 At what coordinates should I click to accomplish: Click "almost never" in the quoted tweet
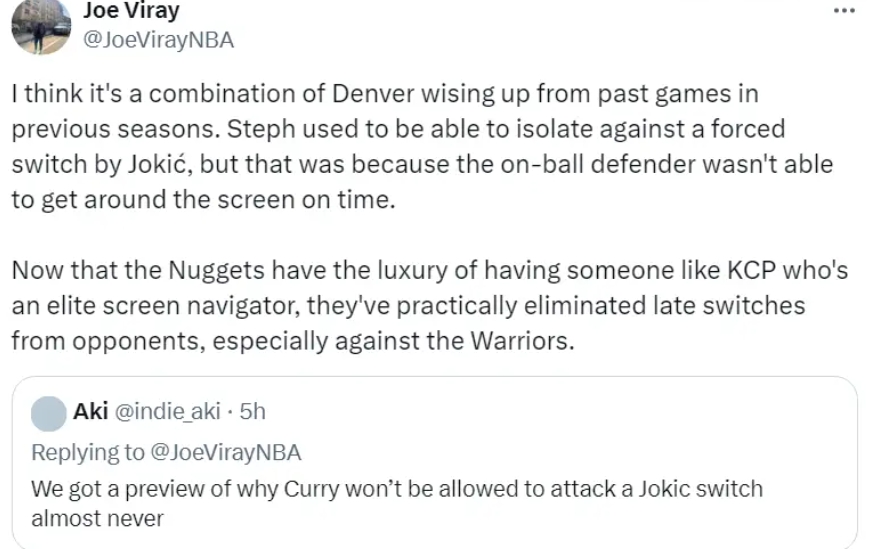click(97, 519)
